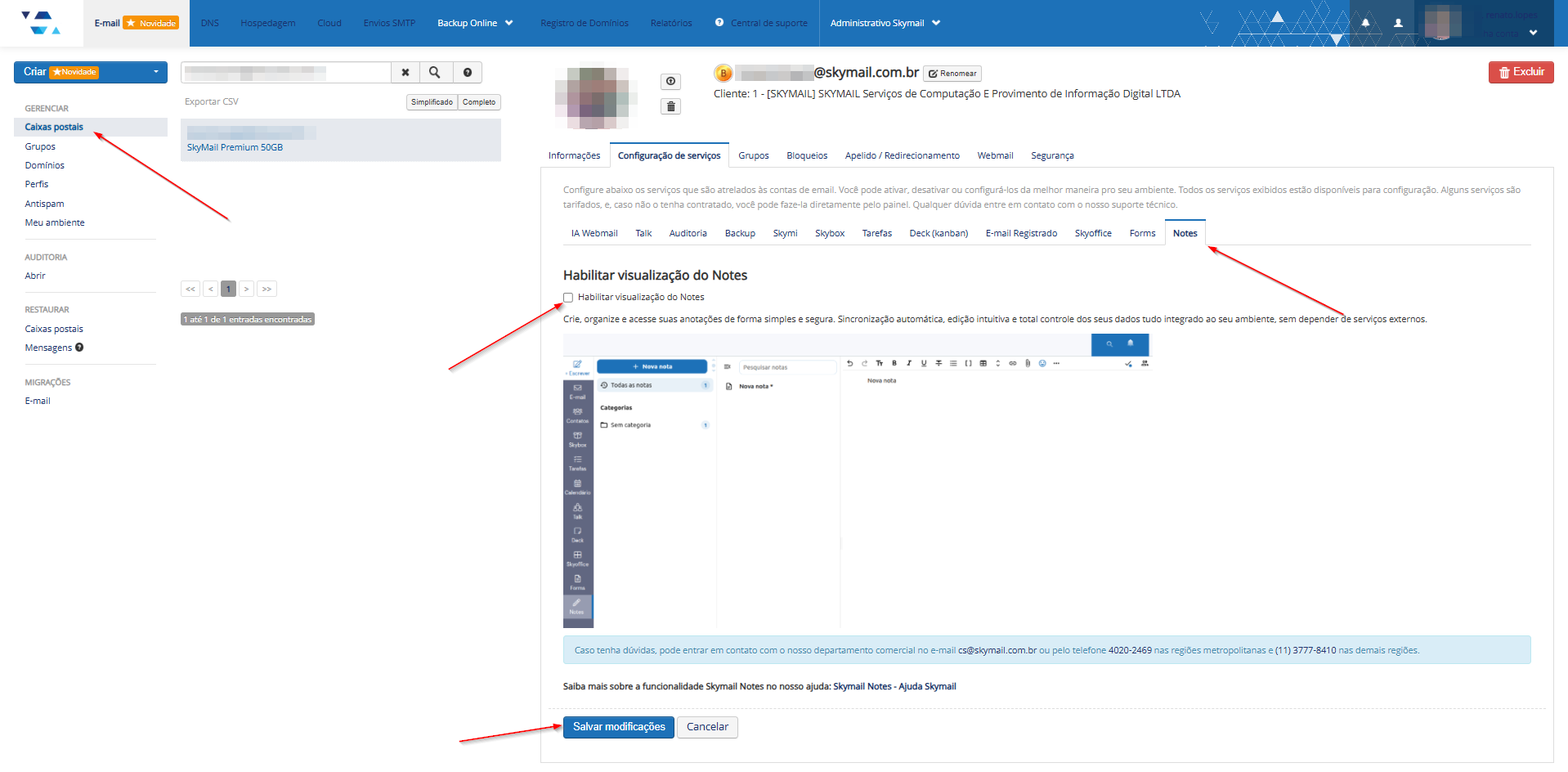
Task: Switch to the Segurança tab
Action: coord(1052,155)
